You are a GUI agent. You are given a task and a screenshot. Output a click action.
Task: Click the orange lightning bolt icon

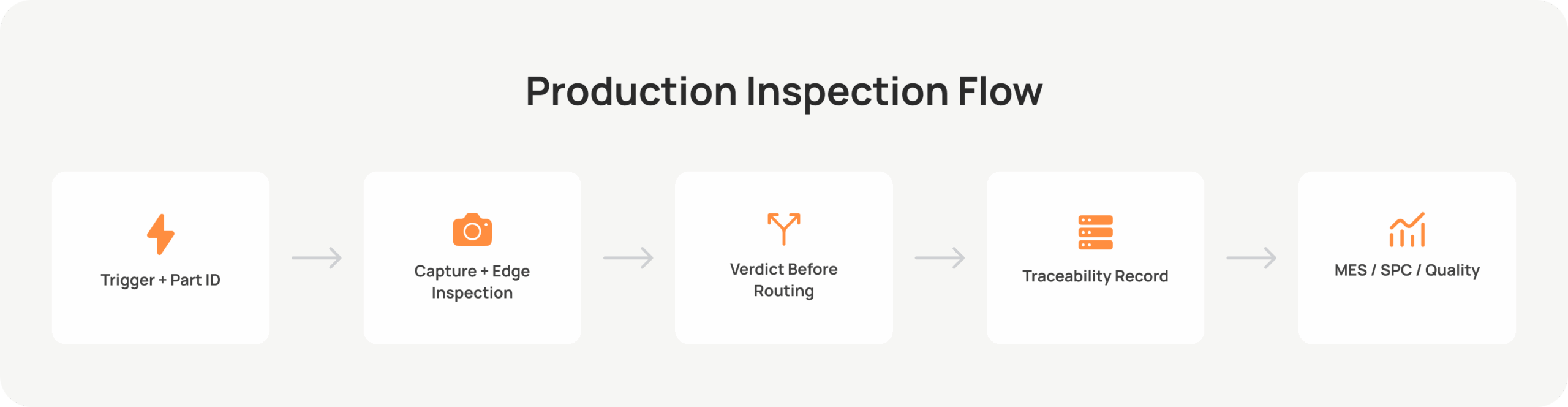(x=160, y=234)
